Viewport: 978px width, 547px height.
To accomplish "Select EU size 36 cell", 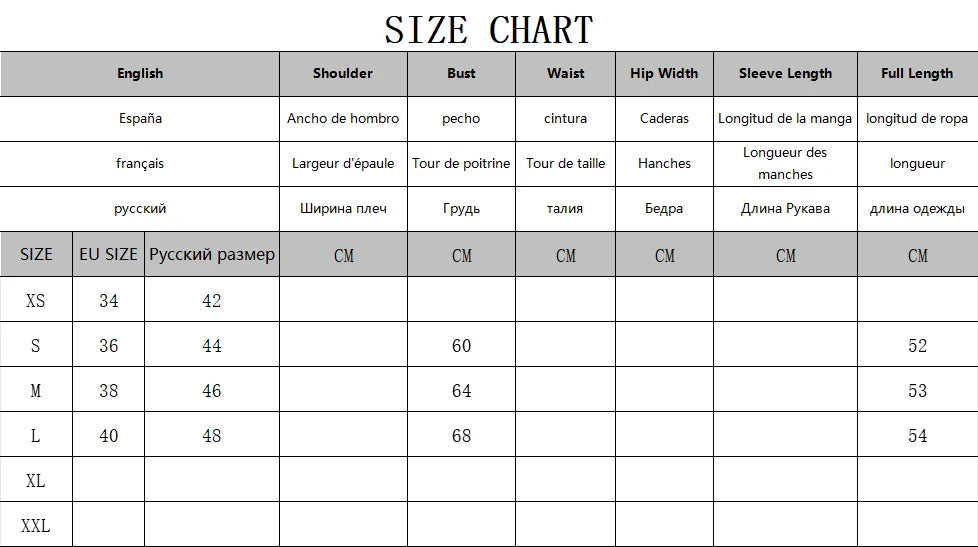I will click(108, 346).
